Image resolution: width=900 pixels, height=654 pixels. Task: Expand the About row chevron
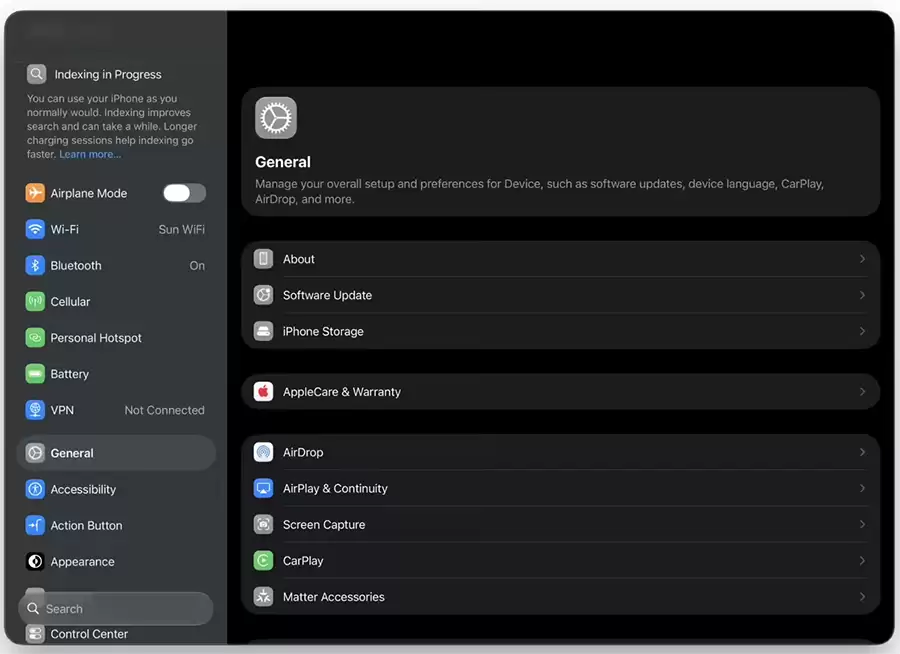862,259
